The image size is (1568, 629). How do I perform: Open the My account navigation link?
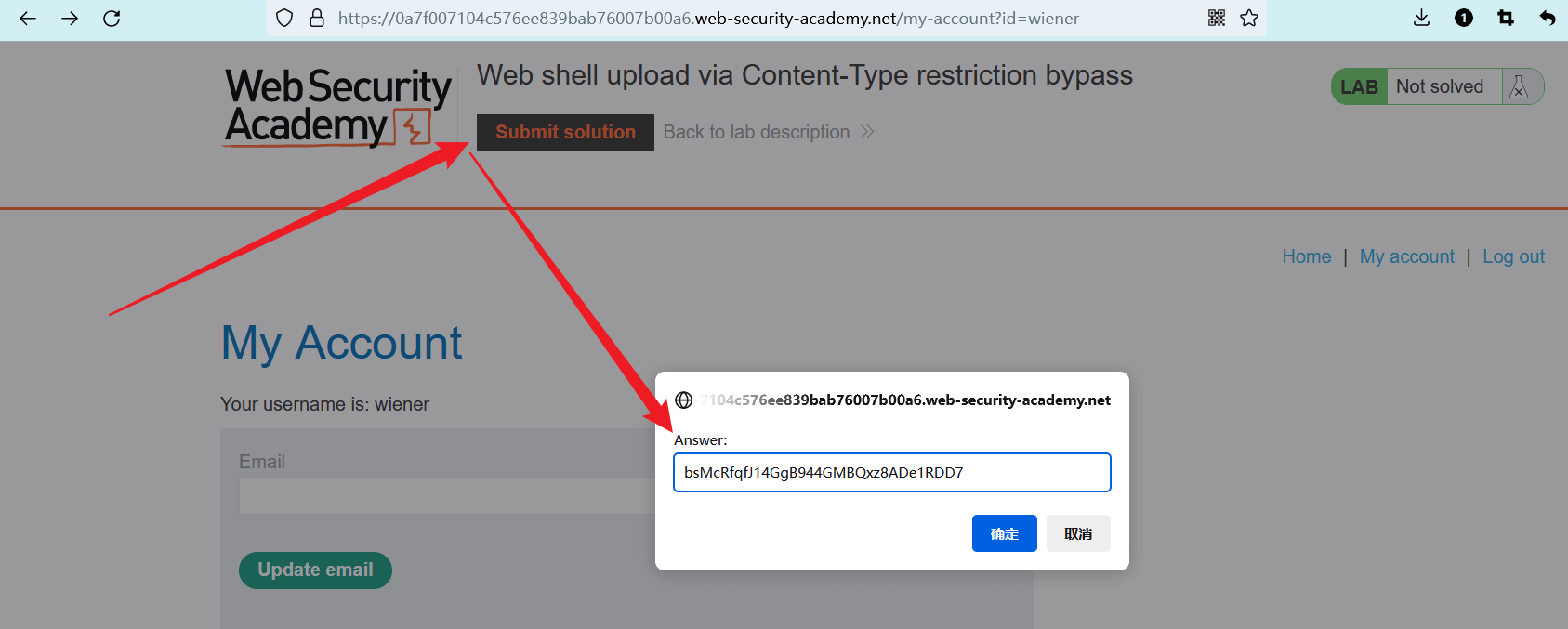click(x=1406, y=256)
